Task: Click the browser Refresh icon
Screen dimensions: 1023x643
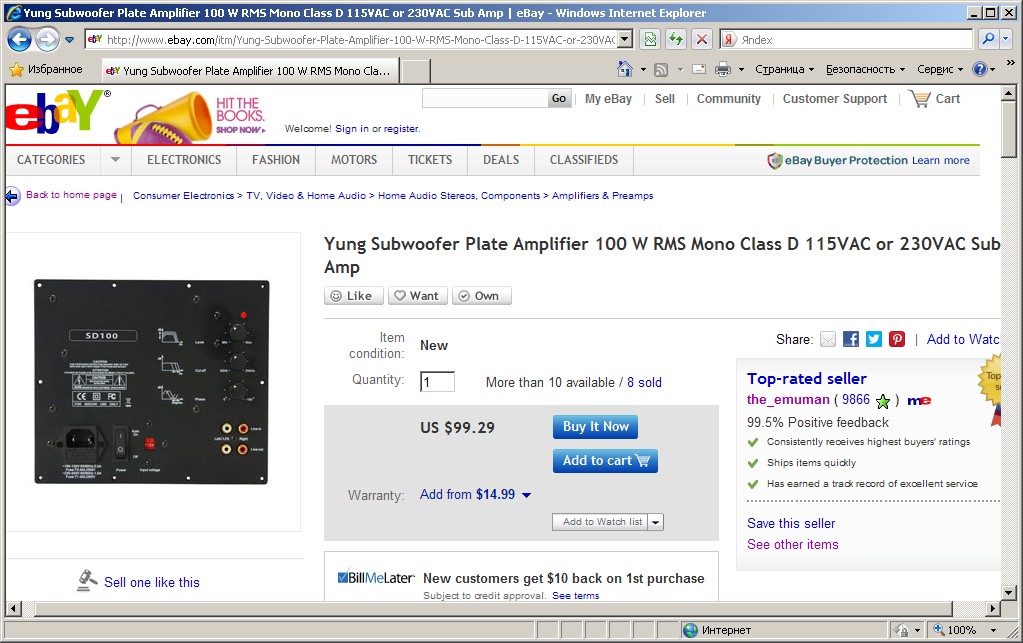Action: click(x=676, y=39)
